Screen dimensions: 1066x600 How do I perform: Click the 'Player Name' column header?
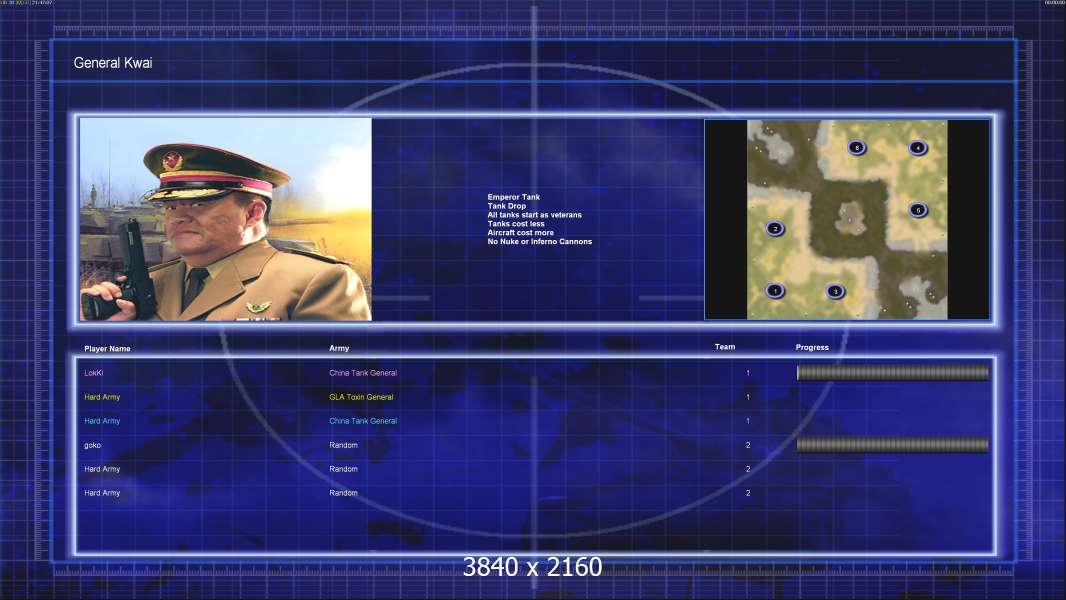[x=107, y=349]
